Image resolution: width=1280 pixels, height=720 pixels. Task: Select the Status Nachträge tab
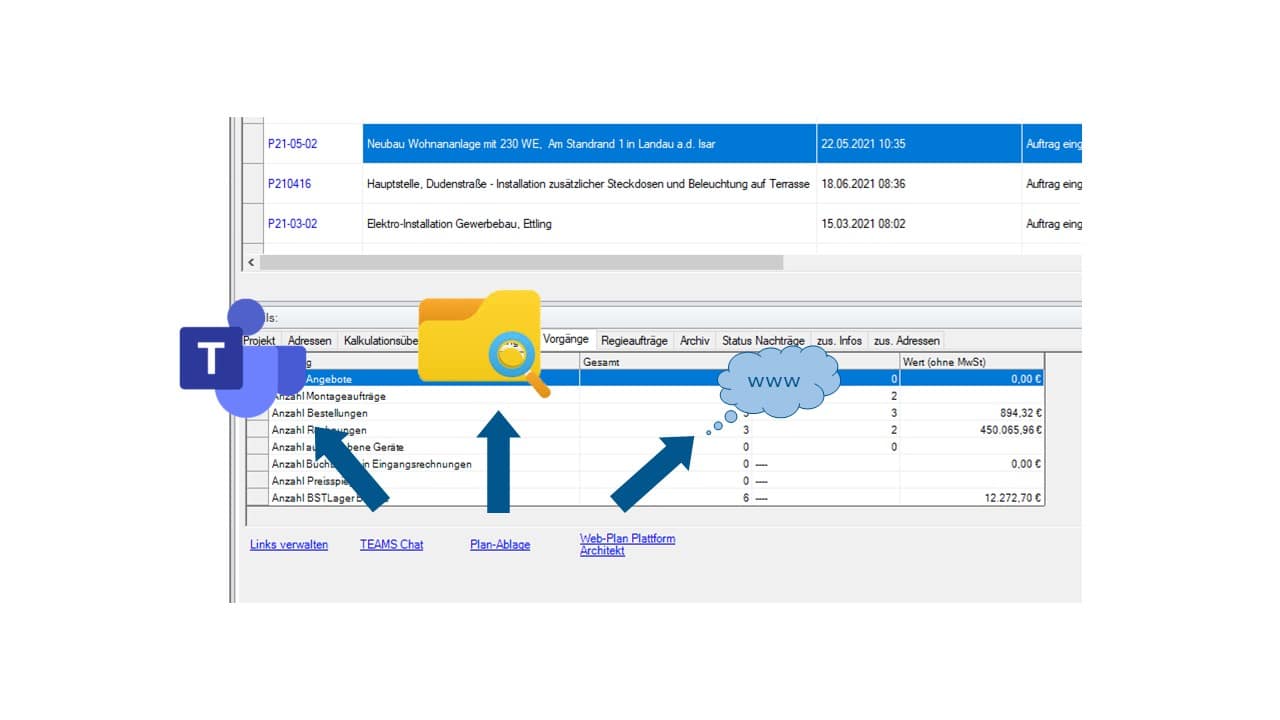pos(763,341)
